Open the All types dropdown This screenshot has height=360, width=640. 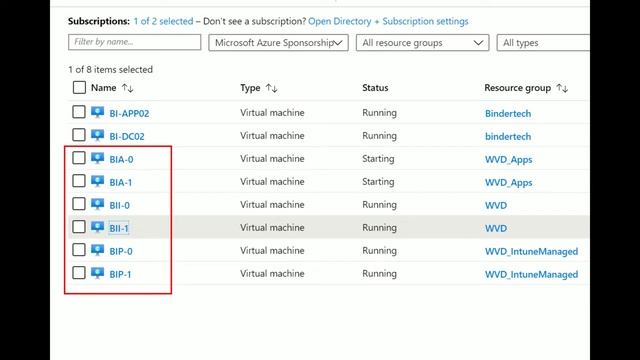[543, 42]
